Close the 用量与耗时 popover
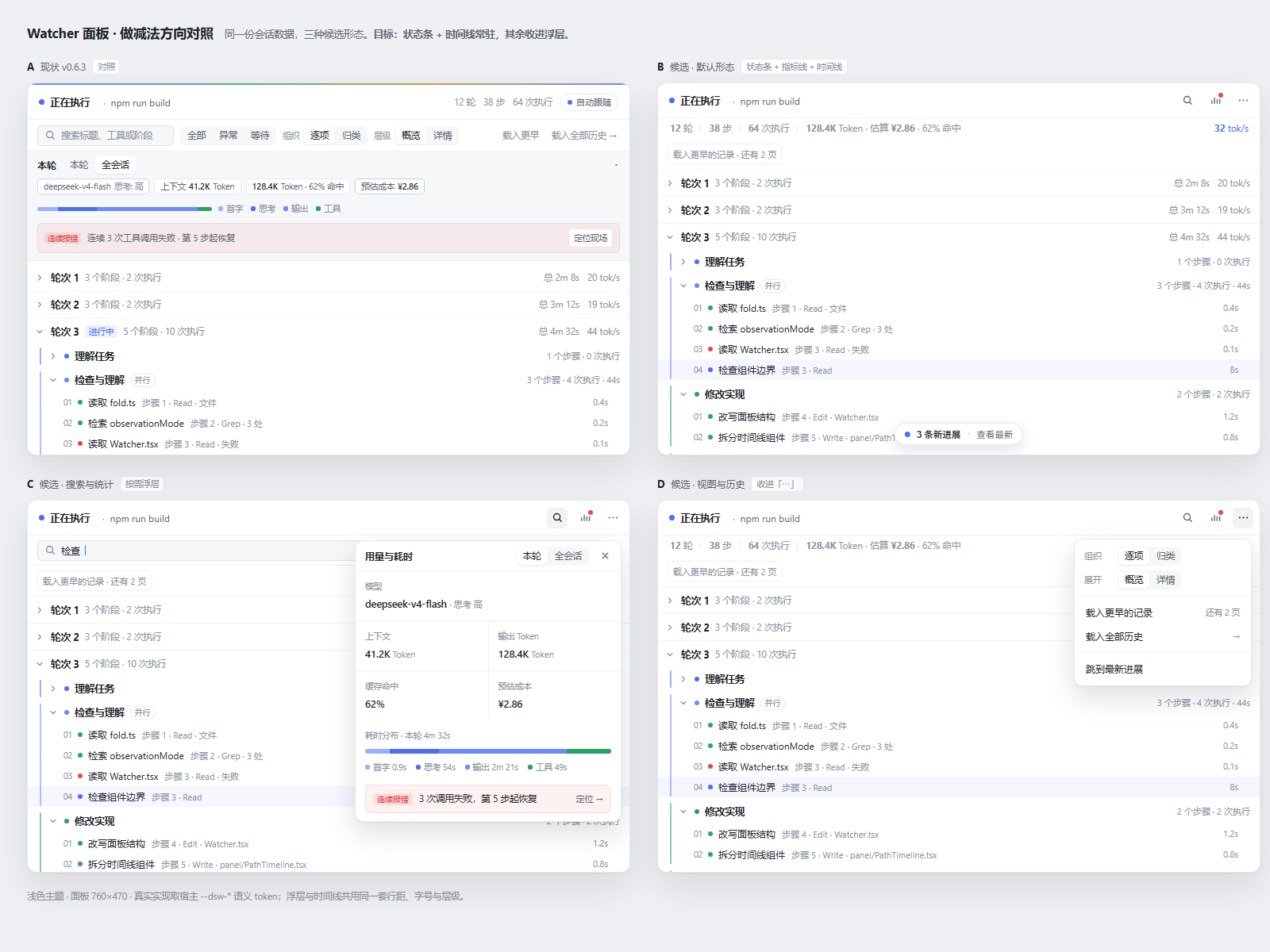The height and width of the screenshot is (952, 1270). 605,556
